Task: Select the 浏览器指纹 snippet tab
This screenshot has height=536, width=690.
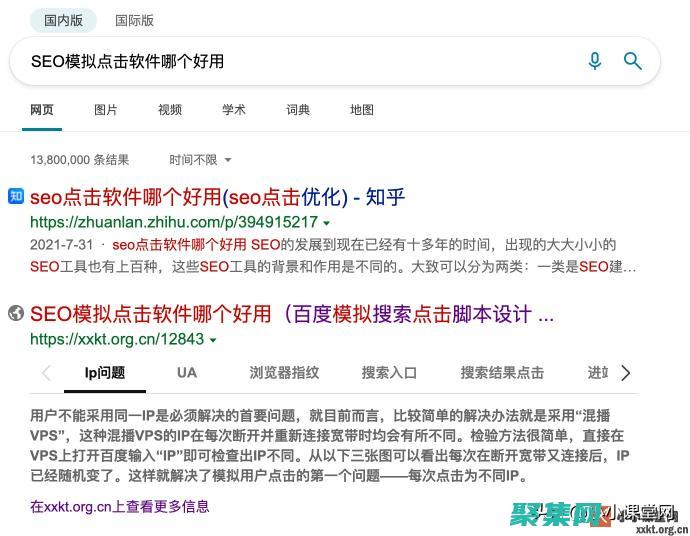Action: click(x=284, y=373)
